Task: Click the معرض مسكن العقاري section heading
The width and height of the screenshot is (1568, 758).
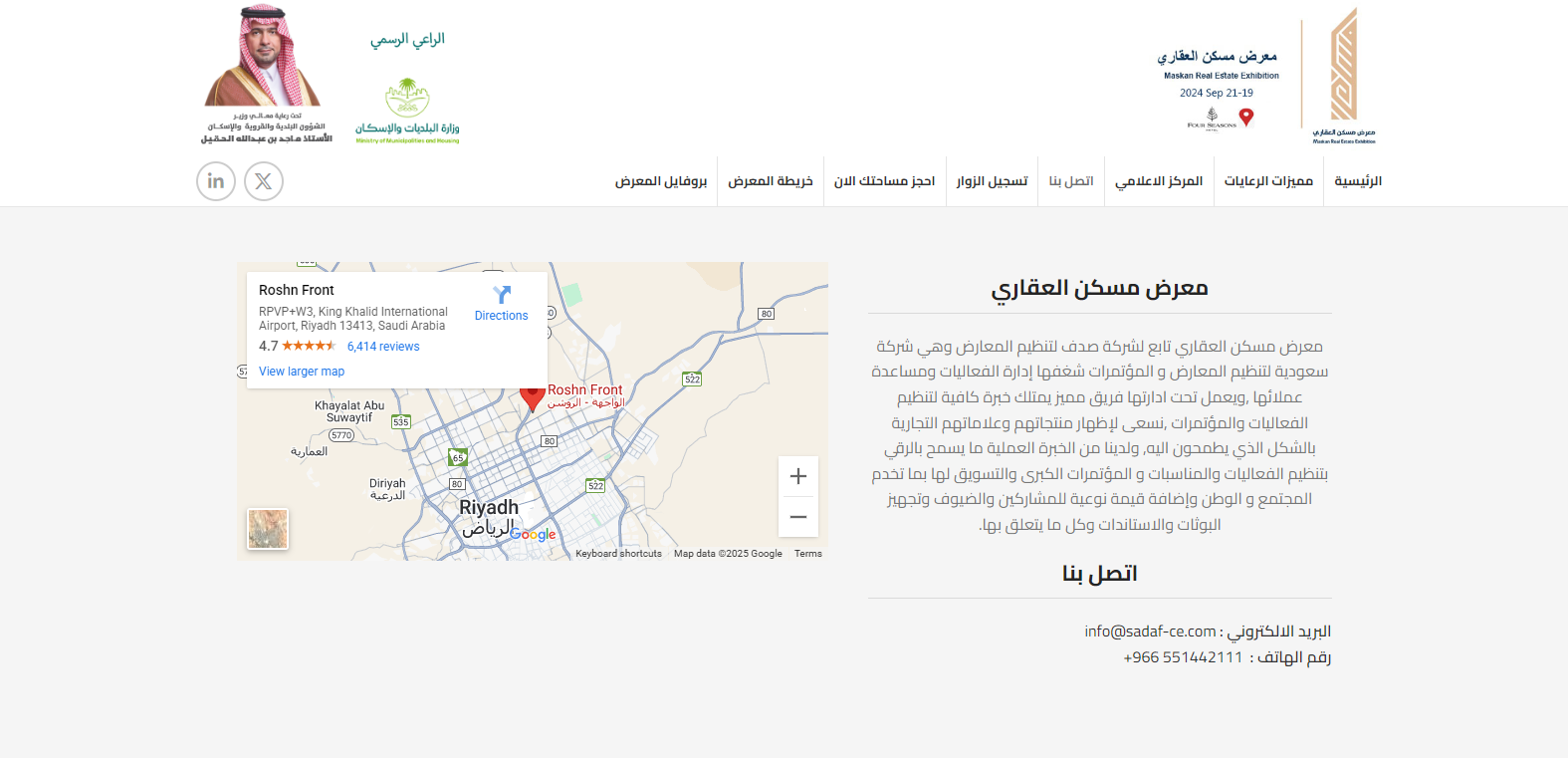Action: [1099, 288]
